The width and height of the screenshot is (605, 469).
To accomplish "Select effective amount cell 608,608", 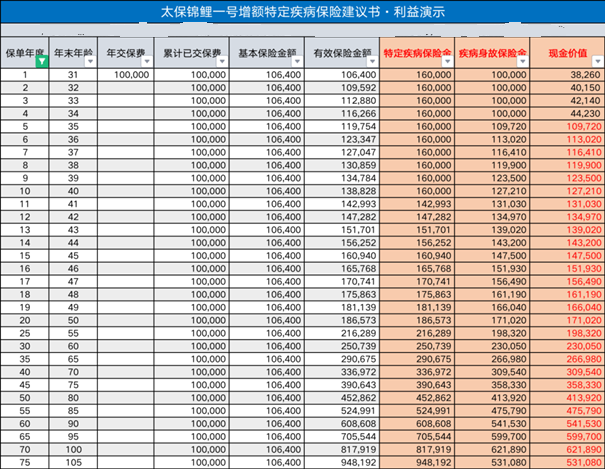I will pyautogui.click(x=342, y=423).
